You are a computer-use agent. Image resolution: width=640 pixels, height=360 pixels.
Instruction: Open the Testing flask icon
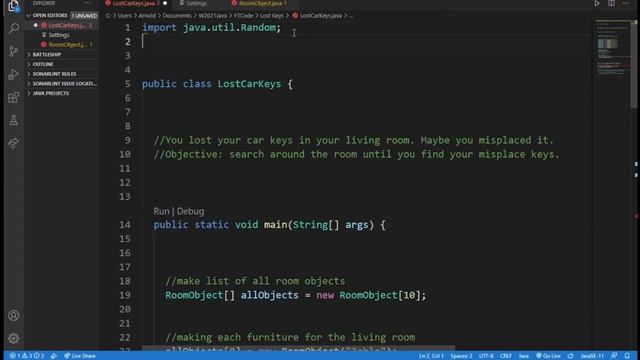coord(13,120)
